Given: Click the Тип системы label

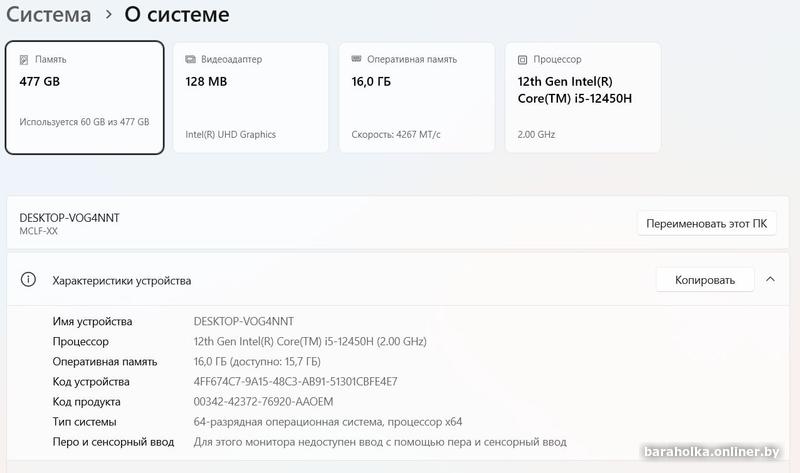Looking at the screenshot, I should point(84,422).
